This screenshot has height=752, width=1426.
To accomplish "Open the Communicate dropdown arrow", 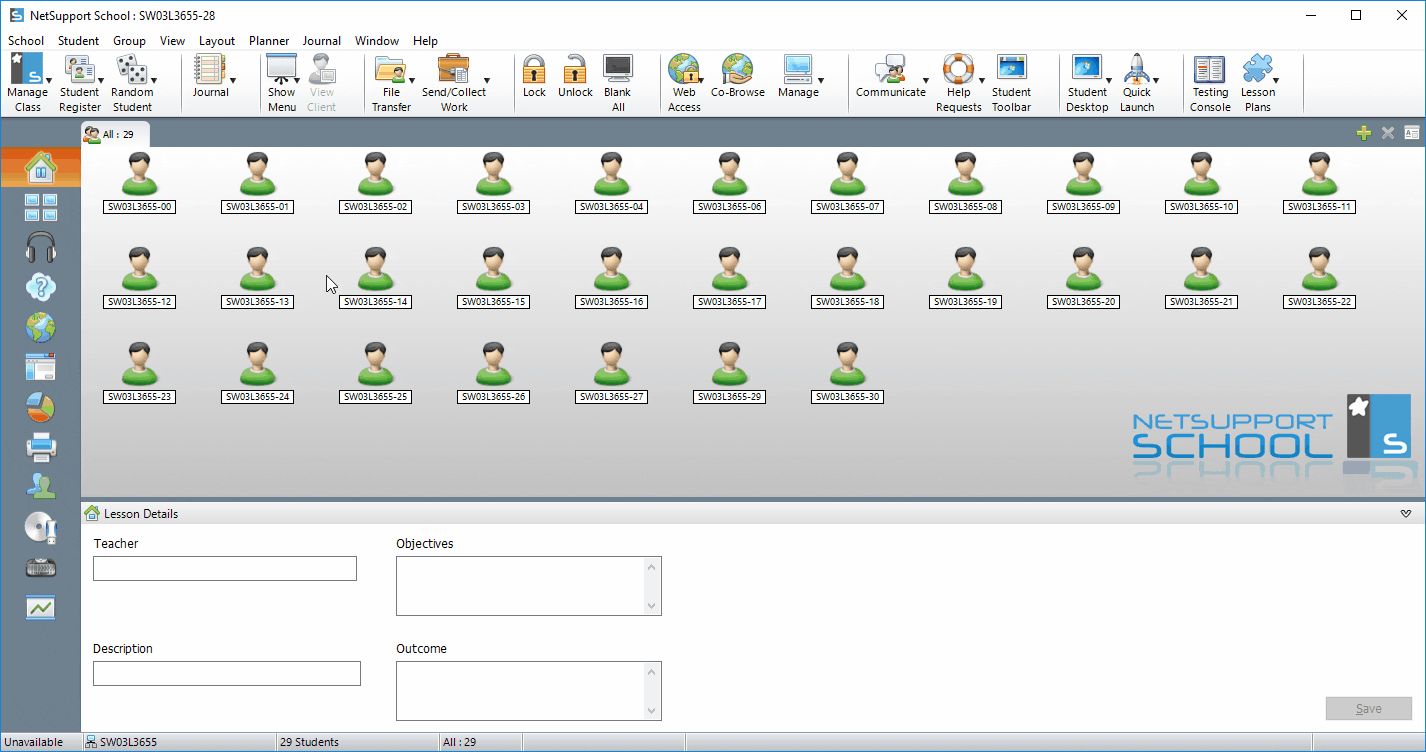I will point(925,81).
